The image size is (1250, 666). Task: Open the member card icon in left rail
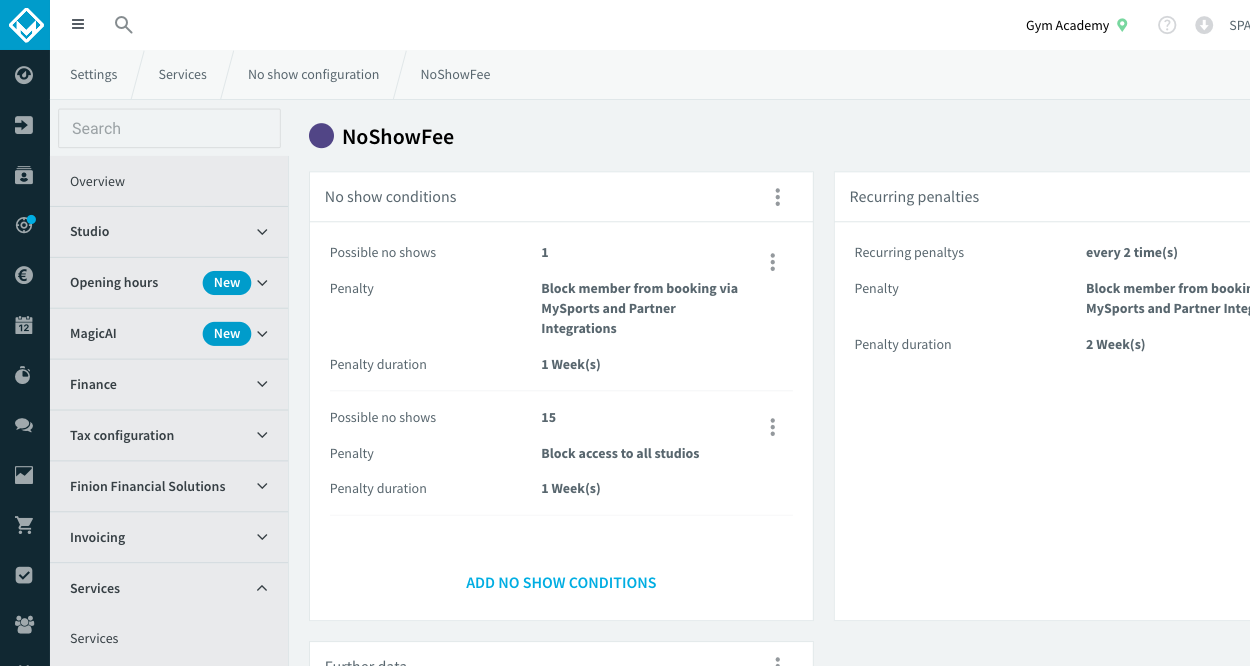coord(24,175)
